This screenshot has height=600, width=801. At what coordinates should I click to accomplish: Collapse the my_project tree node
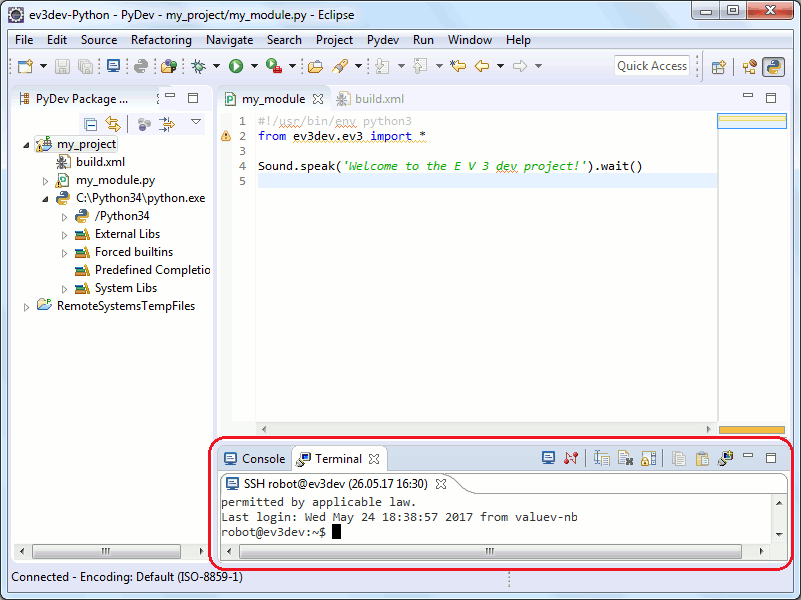pyautogui.click(x=26, y=145)
